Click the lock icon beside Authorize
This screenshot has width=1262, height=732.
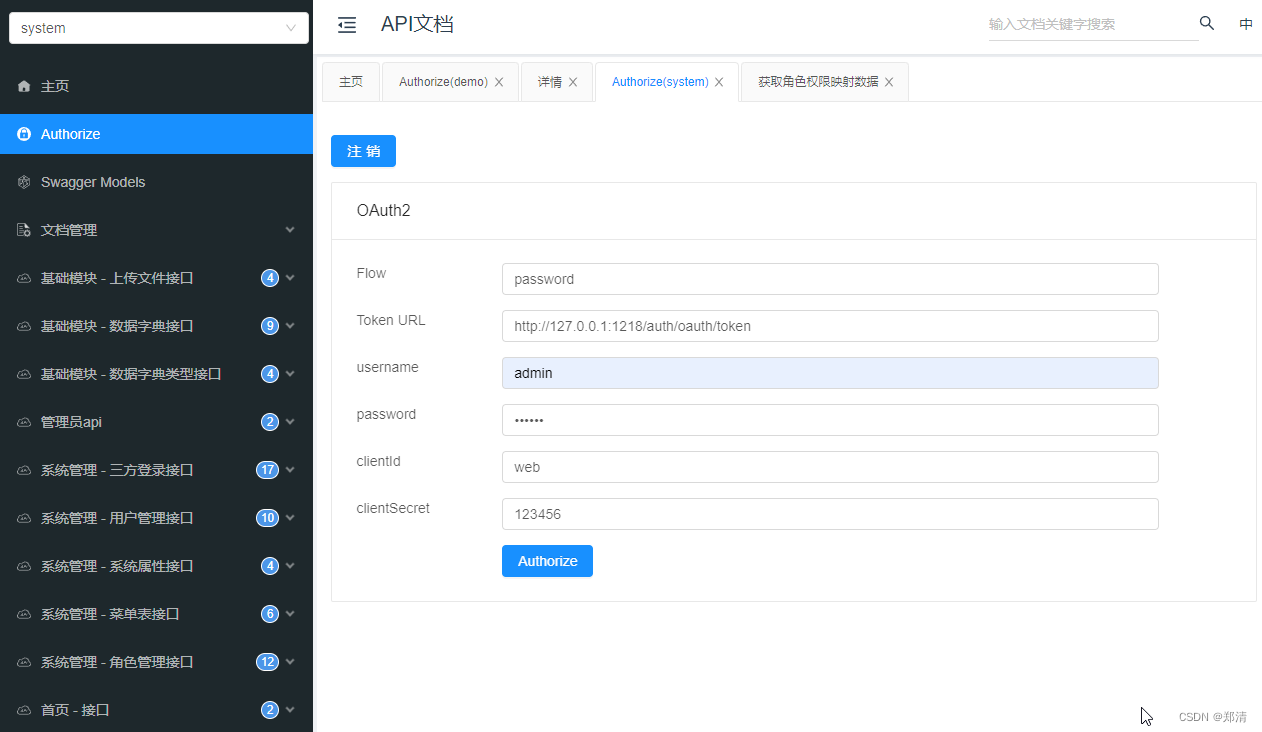[24, 135]
